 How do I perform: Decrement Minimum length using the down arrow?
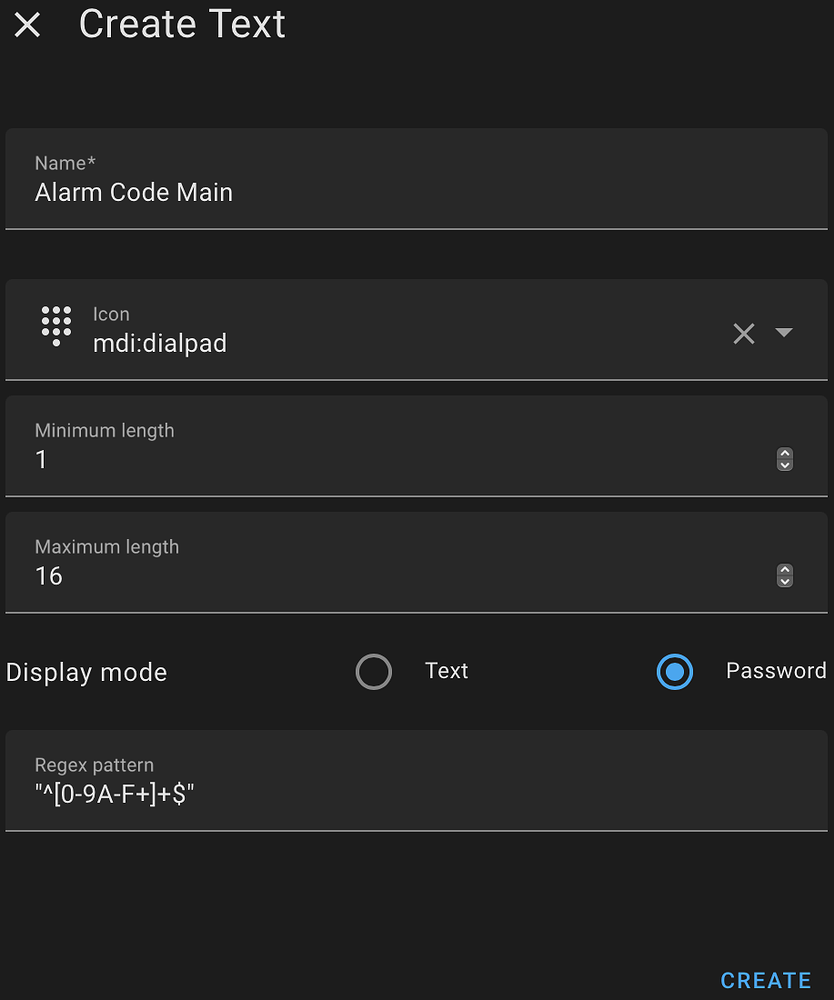pyautogui.click(x=784, y=465)
